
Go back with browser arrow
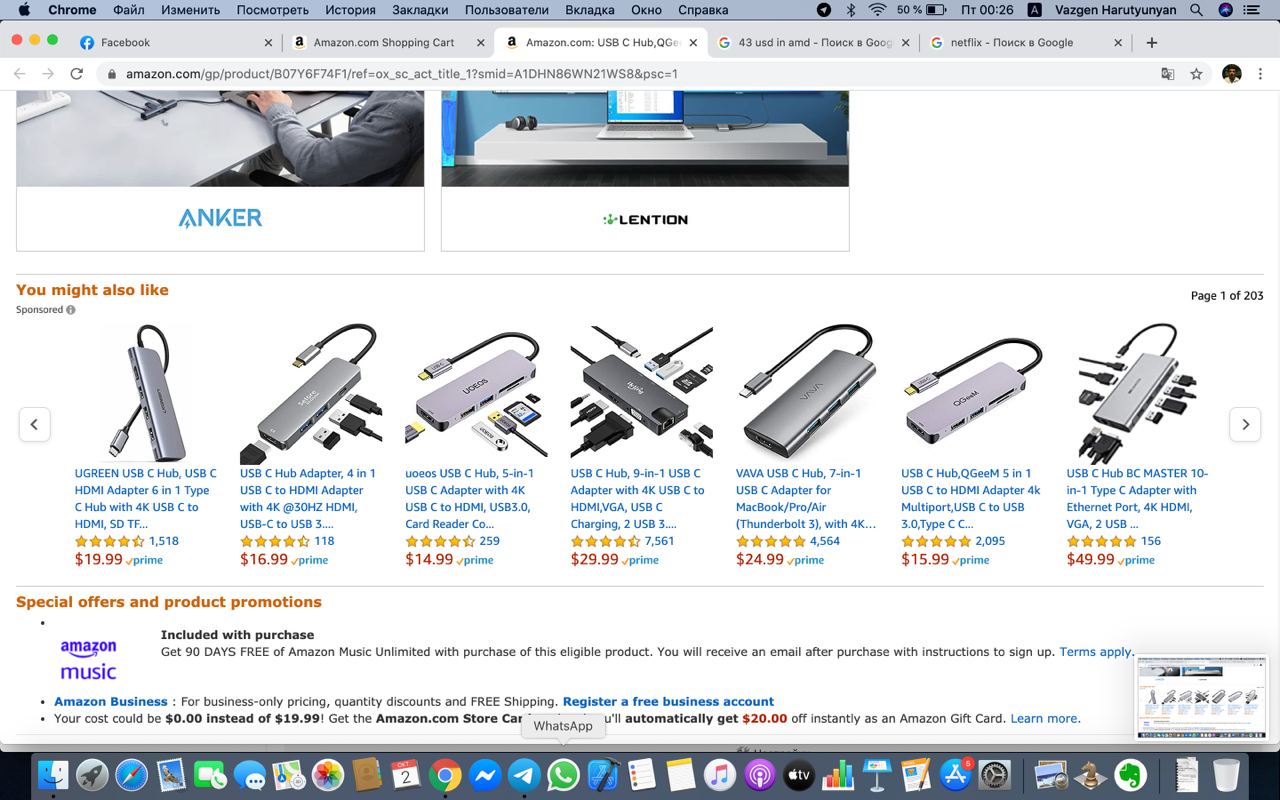pyautogui.click(x=18, y=74)
